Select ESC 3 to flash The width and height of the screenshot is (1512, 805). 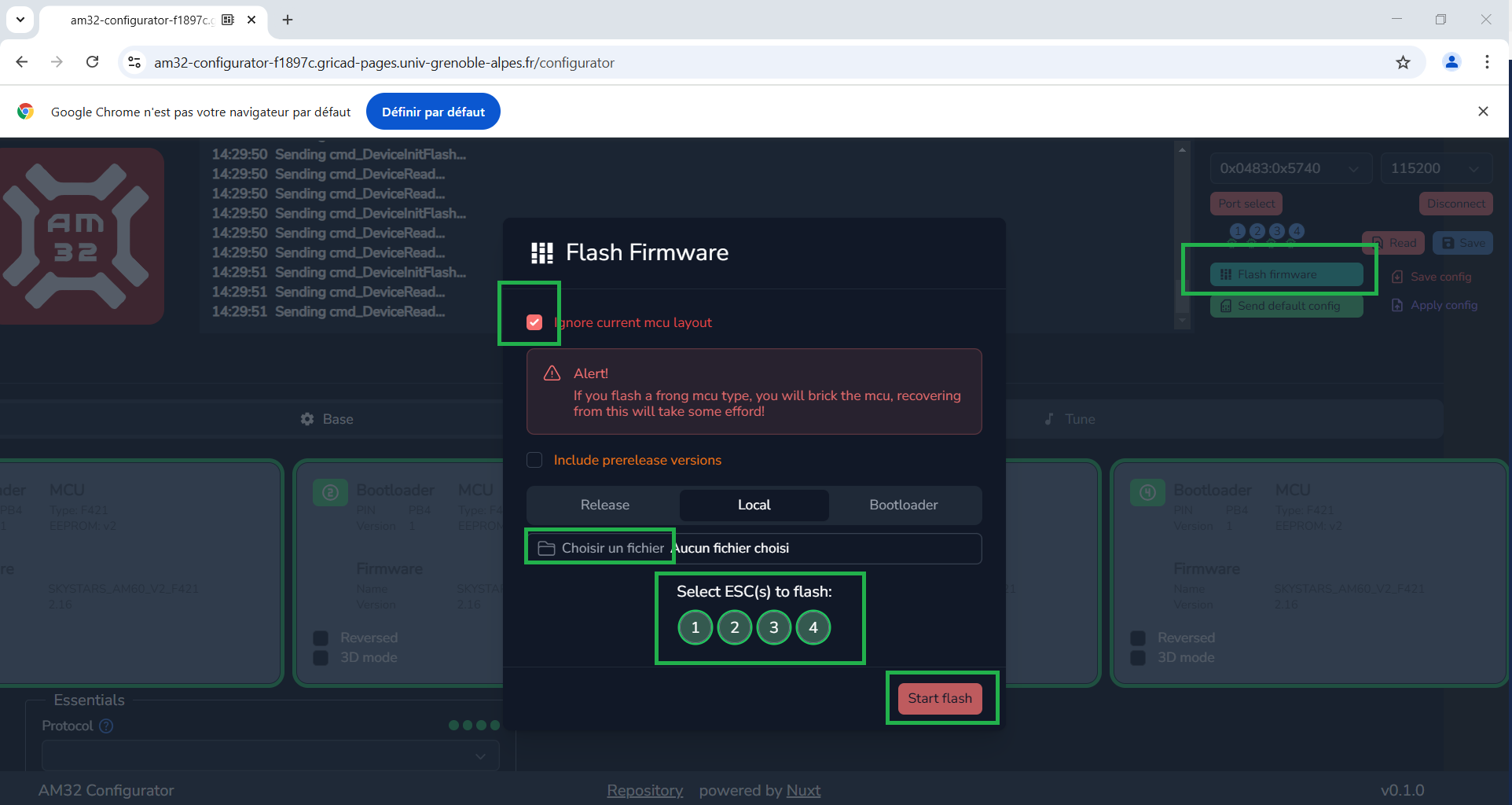[774, 627]
